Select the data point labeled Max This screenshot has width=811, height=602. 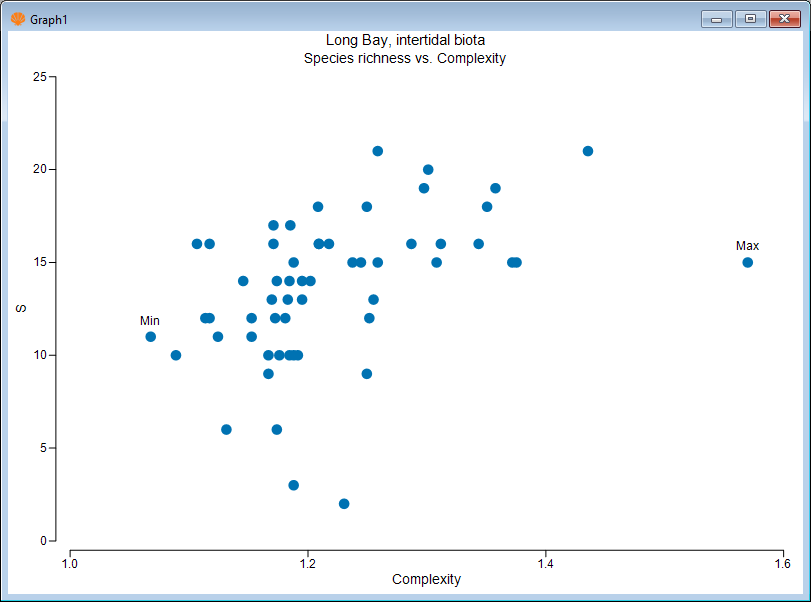747,262
